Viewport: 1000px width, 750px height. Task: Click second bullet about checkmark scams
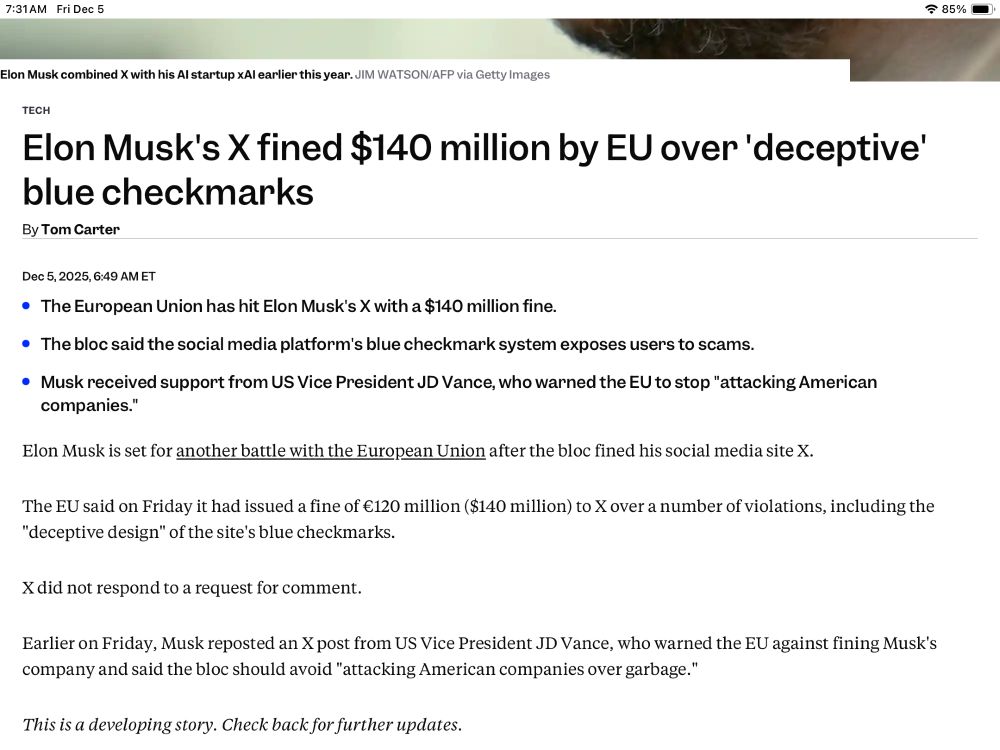(397, 344)
